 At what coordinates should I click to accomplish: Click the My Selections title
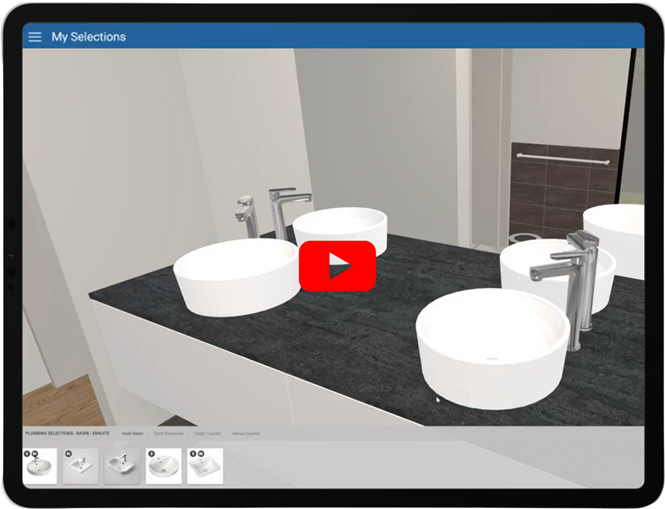click(89, 37)
